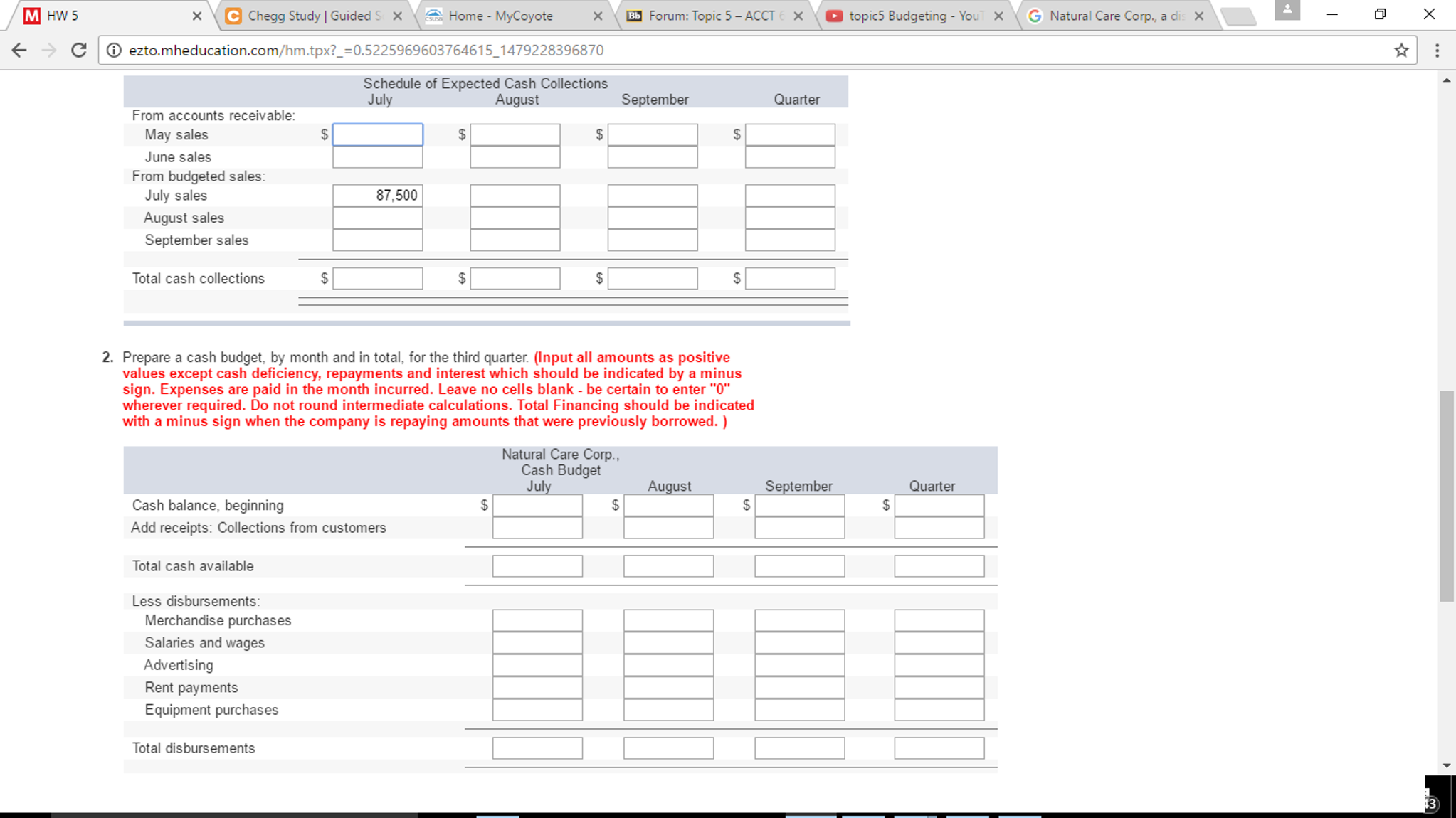The height and width of the screenshot is (818, 1456).
Task: Click July sales field showing 87,500
Action: [x=377, y=196]
